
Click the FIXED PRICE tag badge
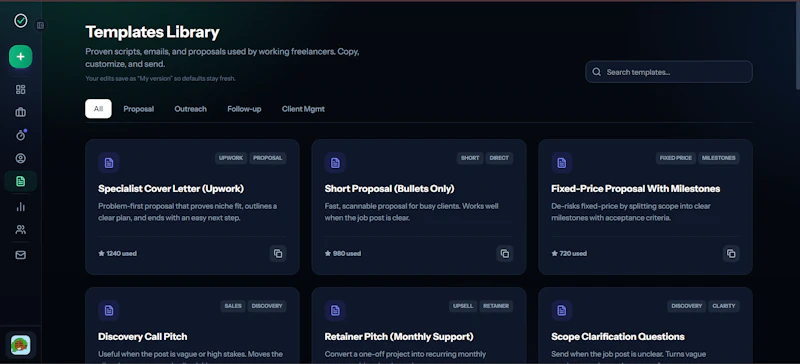pyautogui.click(x=676, y=158)
